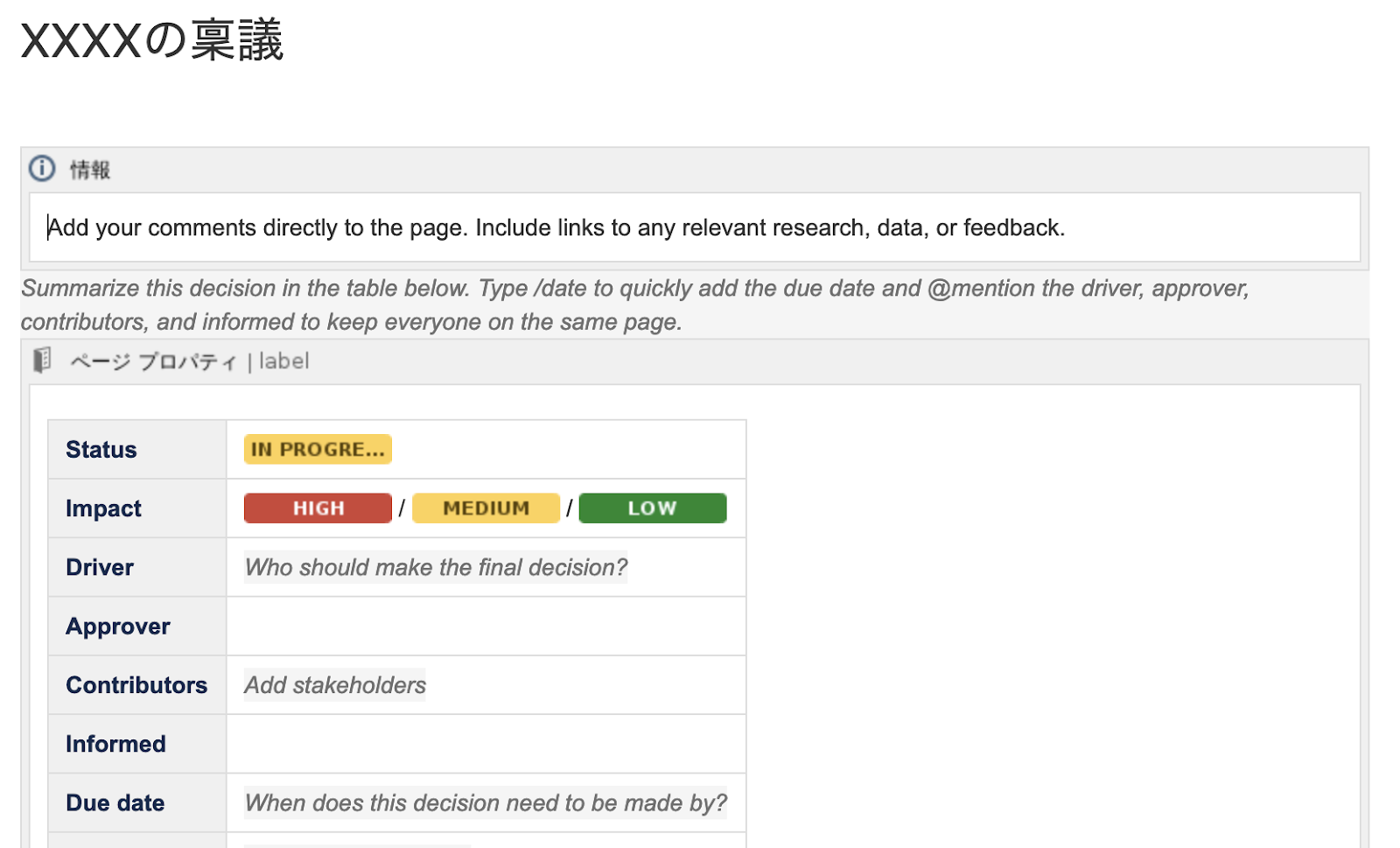
Task: Click the empty Approver cell
Action: [486, 627]
